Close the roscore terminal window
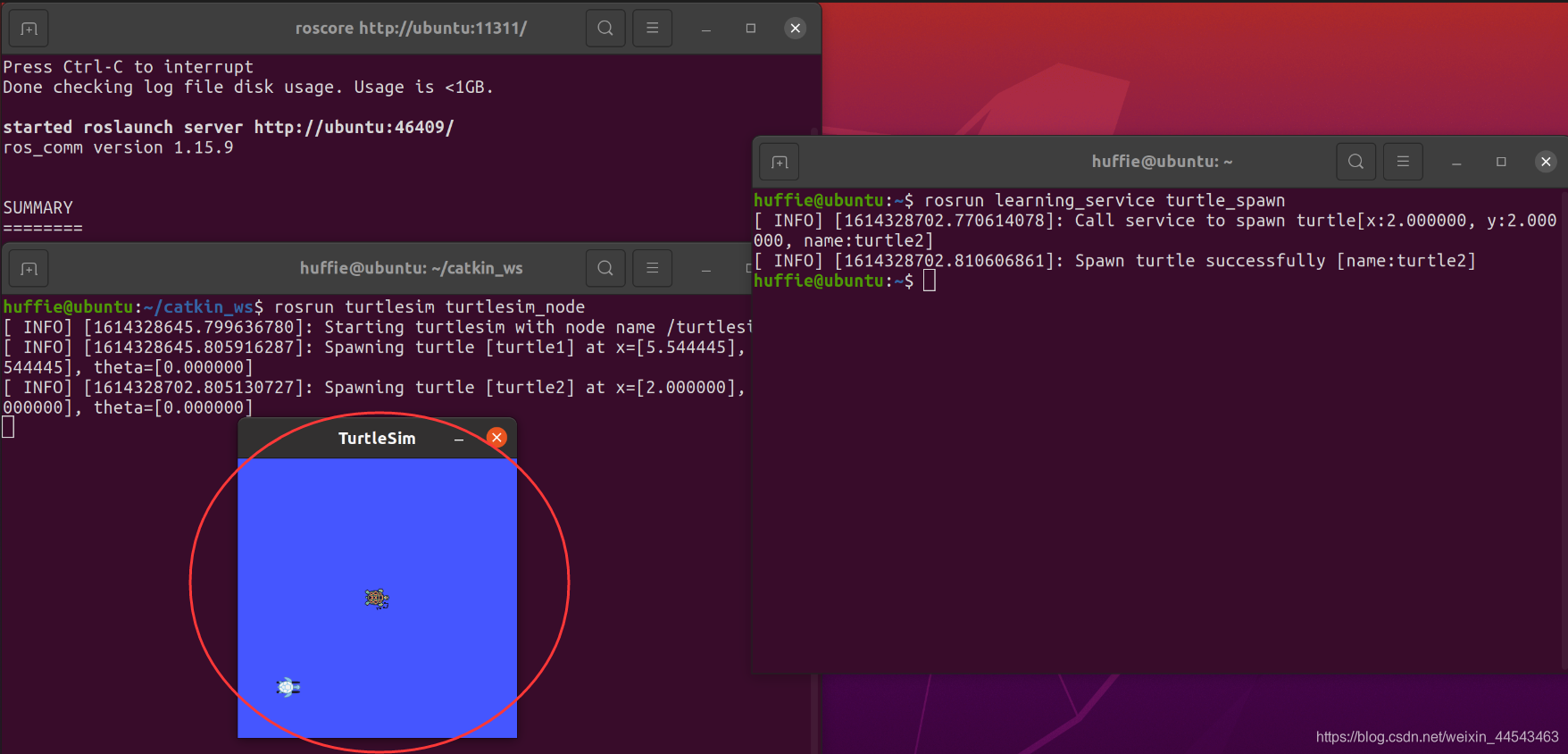Image resolution: width=1568 pixels, height=754 pixels. [795, 29]
